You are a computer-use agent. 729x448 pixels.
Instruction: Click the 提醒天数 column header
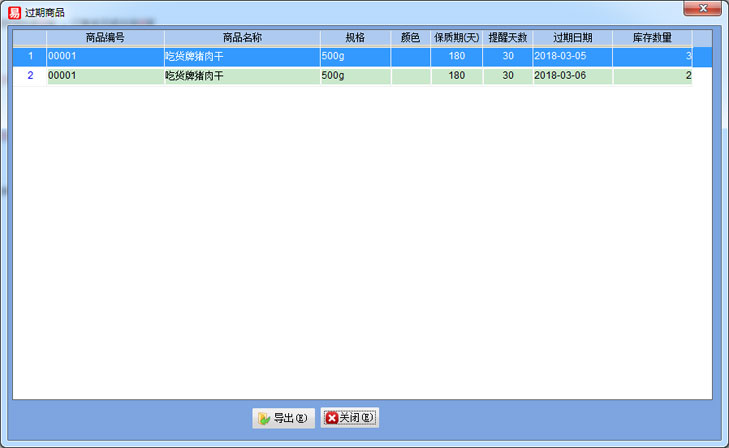click(x=507, y=37)
